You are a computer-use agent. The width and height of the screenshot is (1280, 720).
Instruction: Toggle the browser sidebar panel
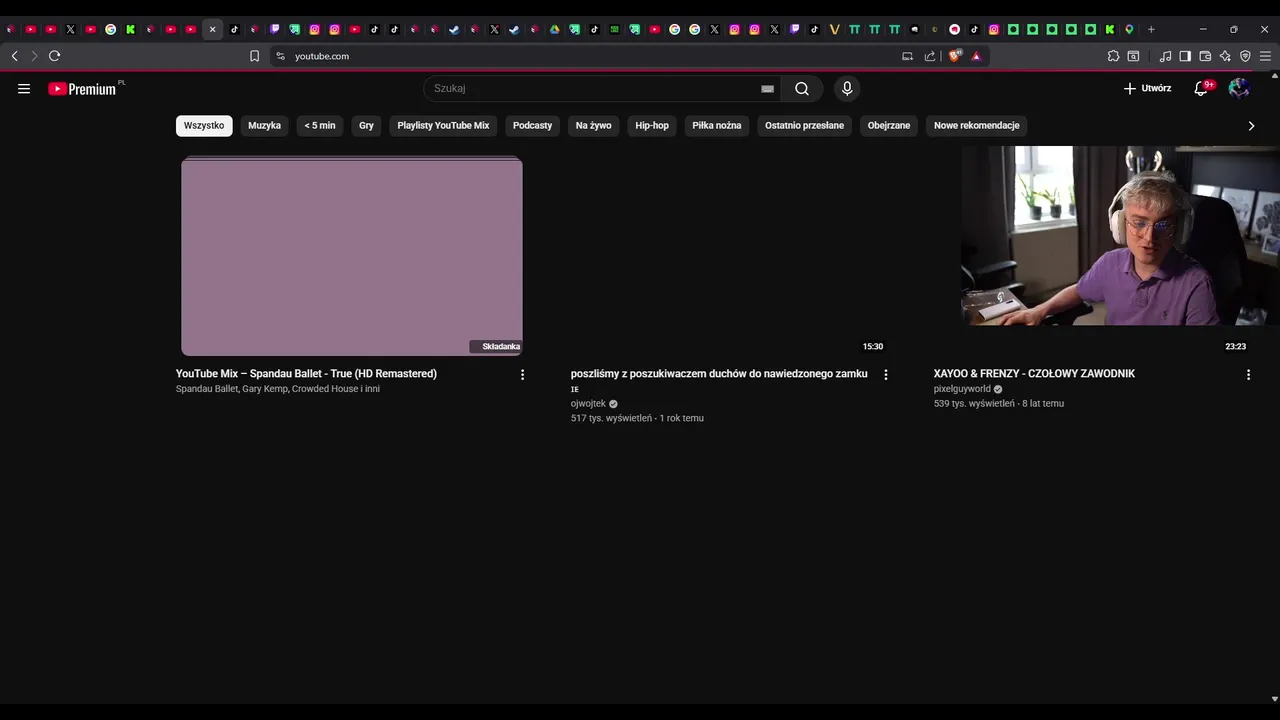tap(1185, 56)
